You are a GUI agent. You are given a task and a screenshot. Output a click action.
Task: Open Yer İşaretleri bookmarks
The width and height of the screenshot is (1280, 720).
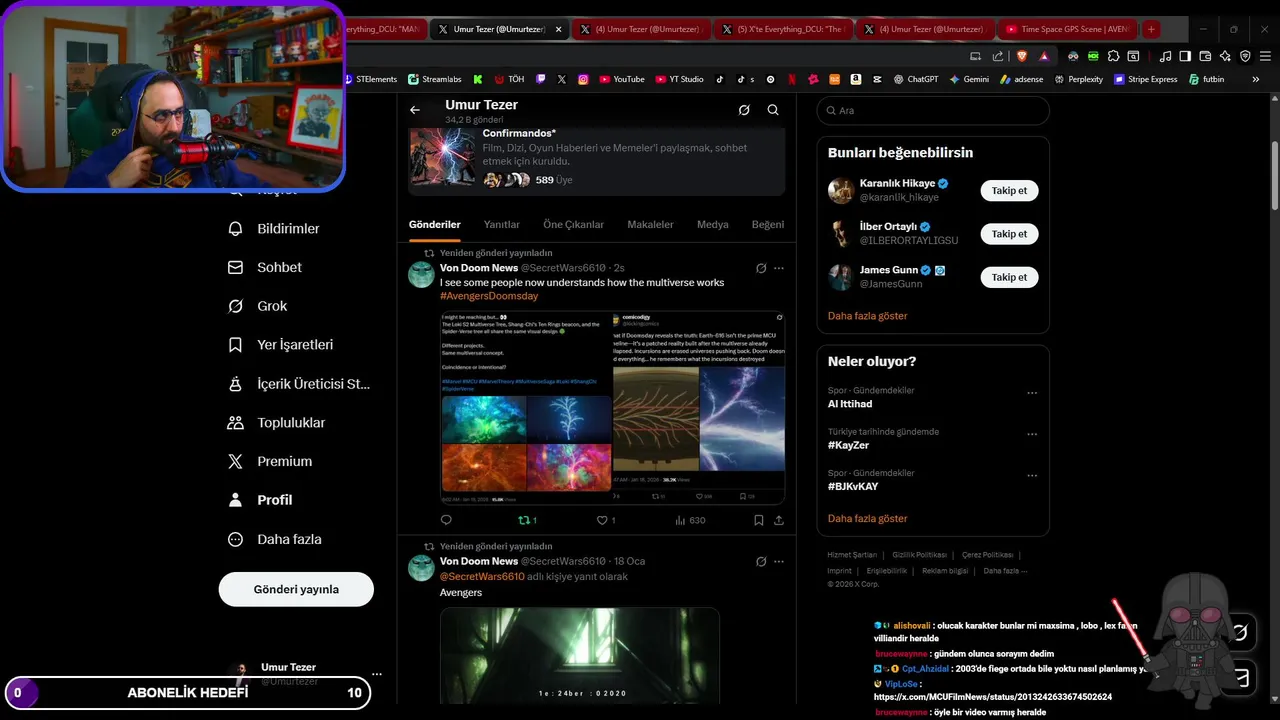coord(281,345)
